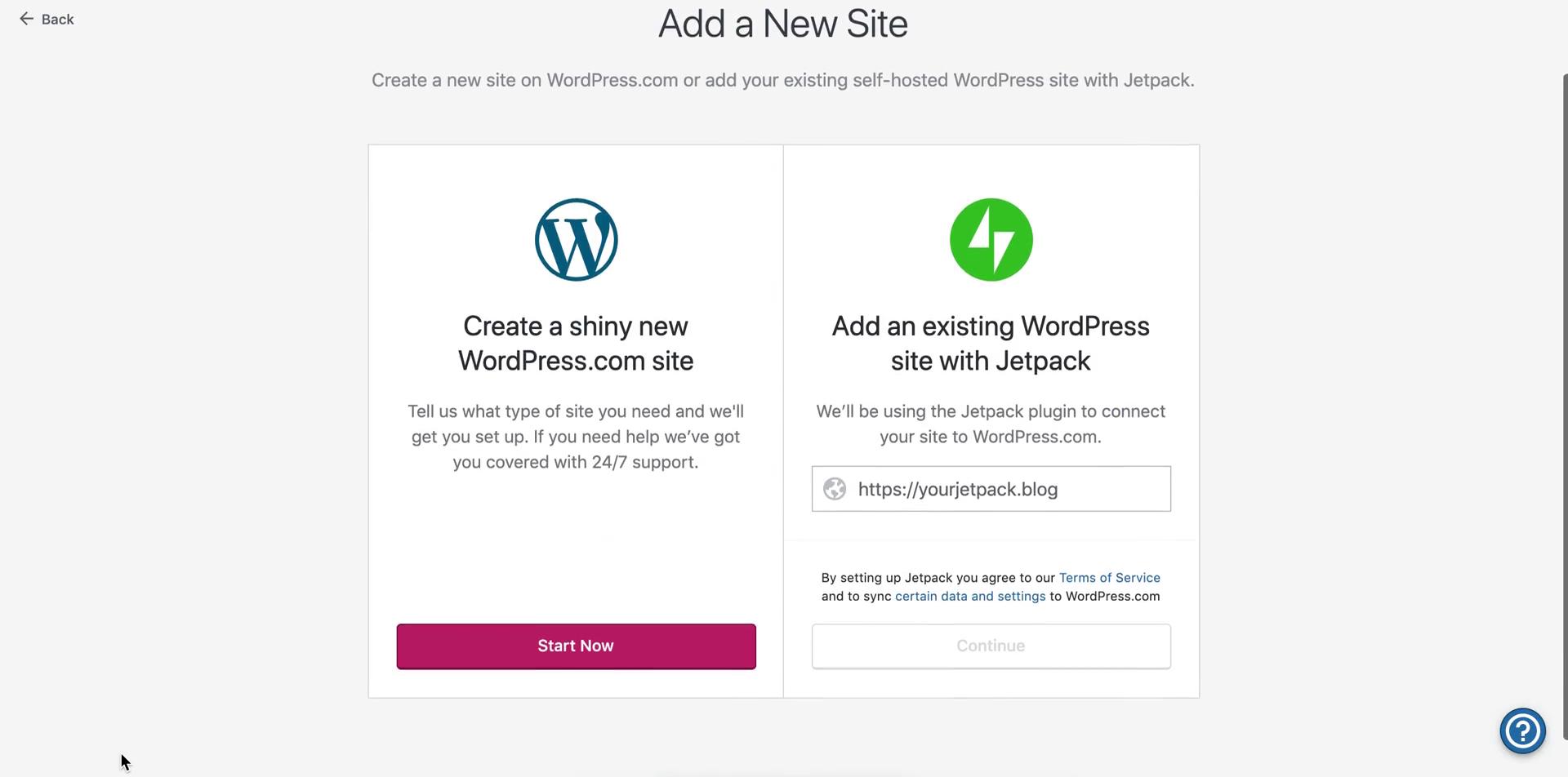Screen dimensions: 1568x777
Task: Click the Continue button
Action: pyautogui.click(x=991, y=646)
